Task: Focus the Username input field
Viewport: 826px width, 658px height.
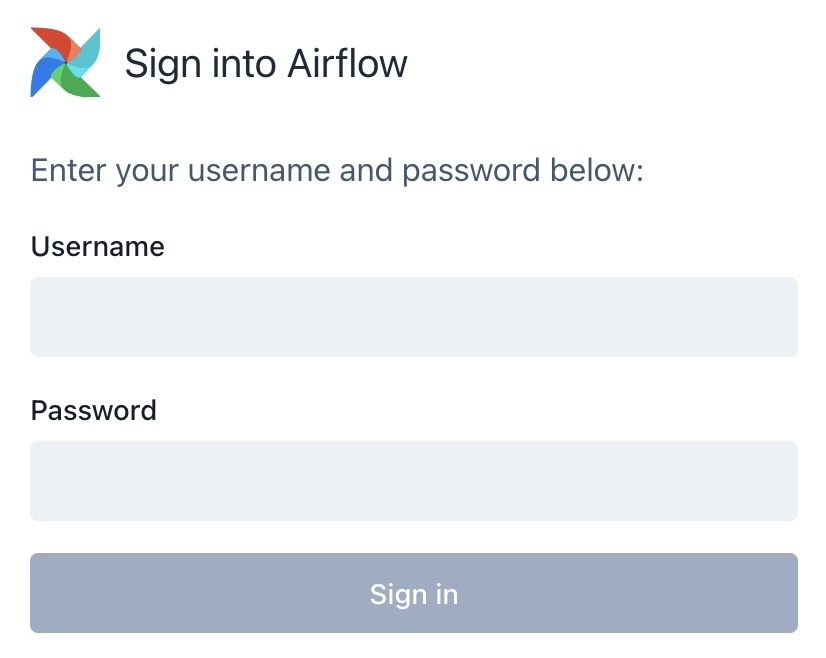Action: pyautogui.click(x=414, y=317)
